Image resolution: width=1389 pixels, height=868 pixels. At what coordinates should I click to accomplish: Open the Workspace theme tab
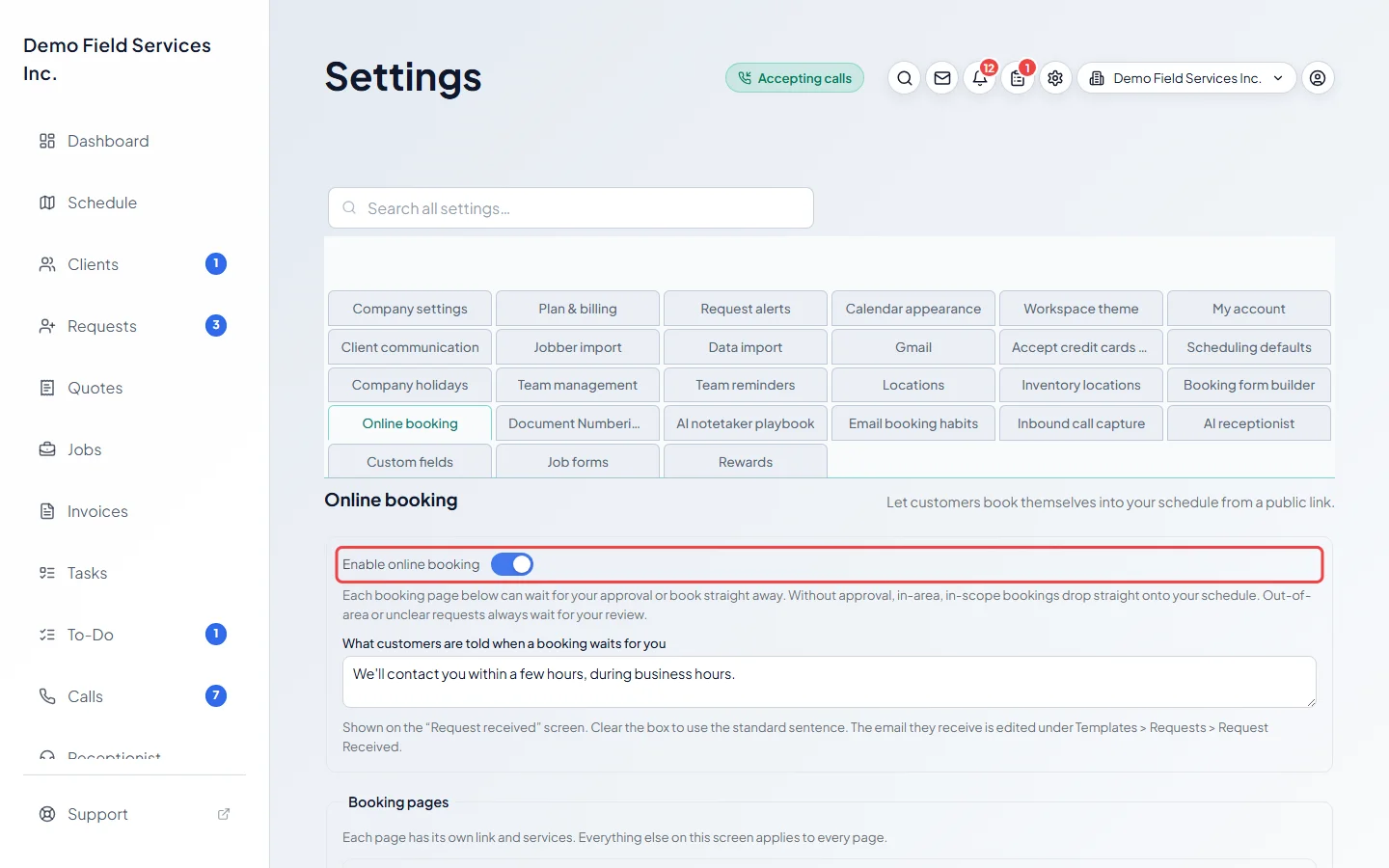click(1081, 309)
